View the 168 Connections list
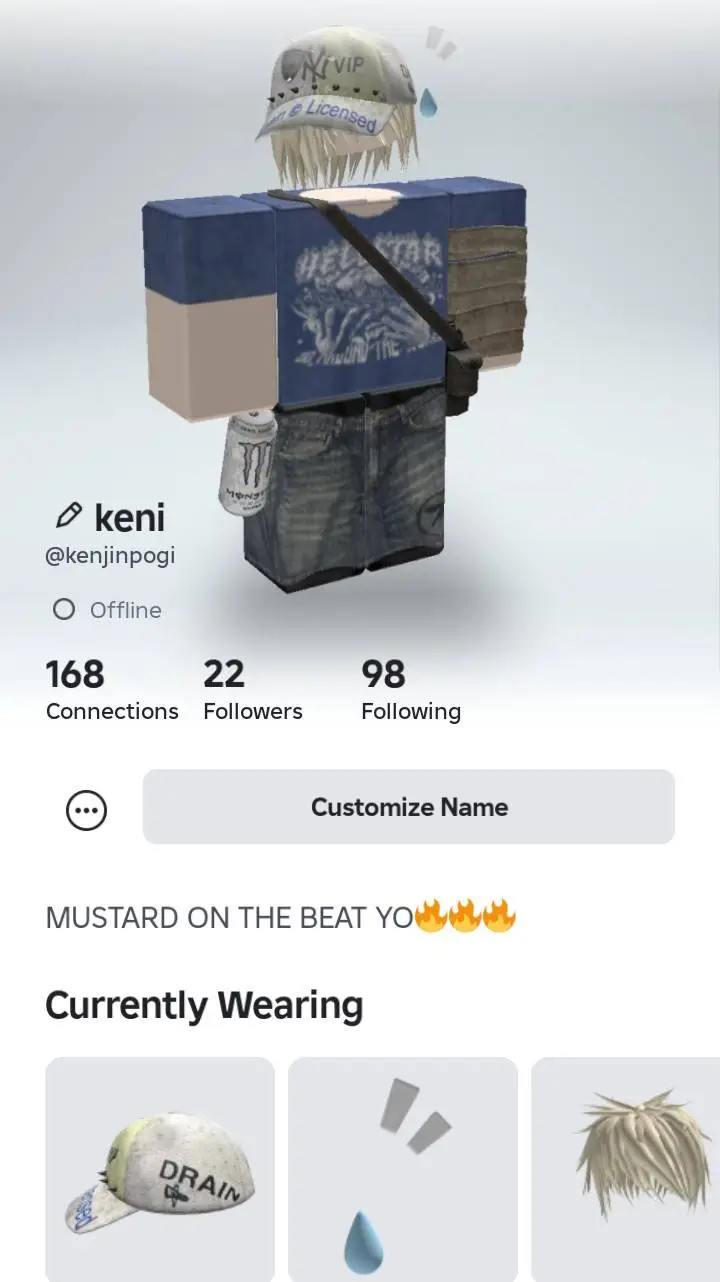 tap(112, 690)
